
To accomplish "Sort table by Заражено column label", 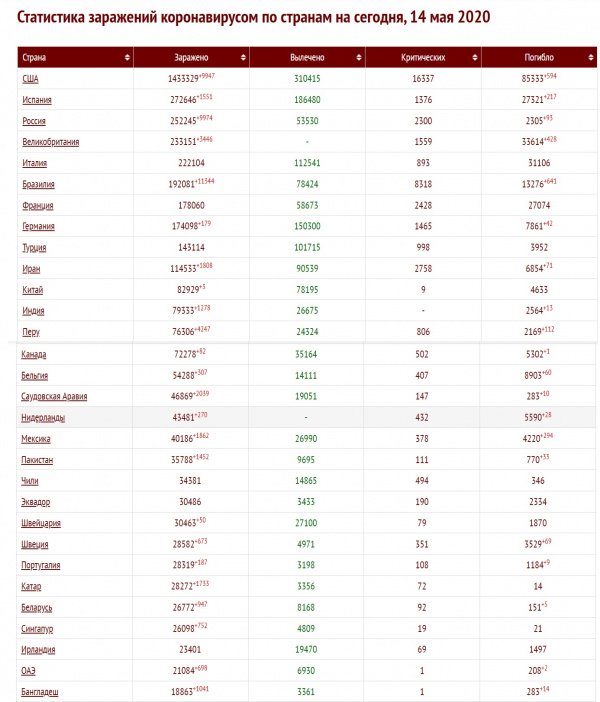I will tap(190, 58).
